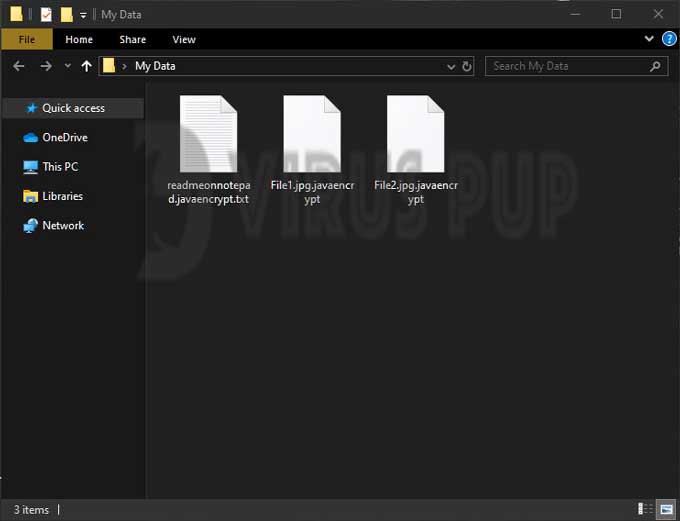This screenshot has width=680, height=521.
Task: Expand the ribbon with the chevron
Action: 649,39
